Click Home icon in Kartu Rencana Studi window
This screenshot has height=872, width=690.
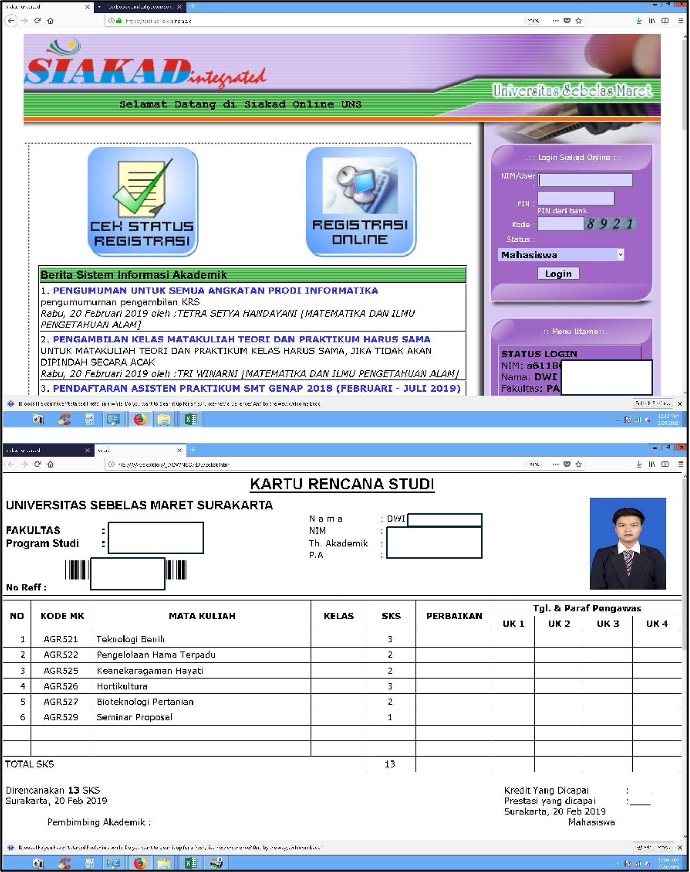[51, 464]
